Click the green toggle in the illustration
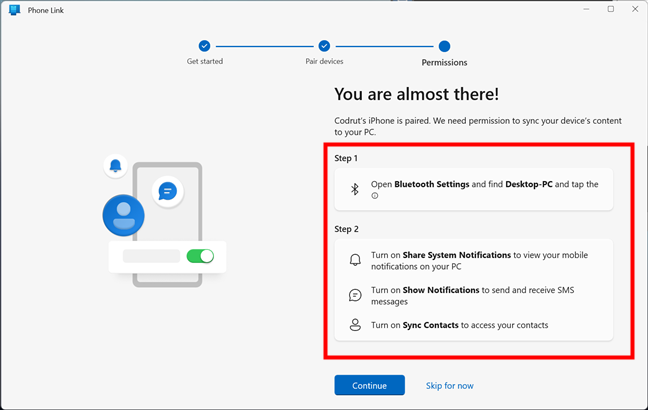This screenshot has width=648, height=410. (200, 256)
